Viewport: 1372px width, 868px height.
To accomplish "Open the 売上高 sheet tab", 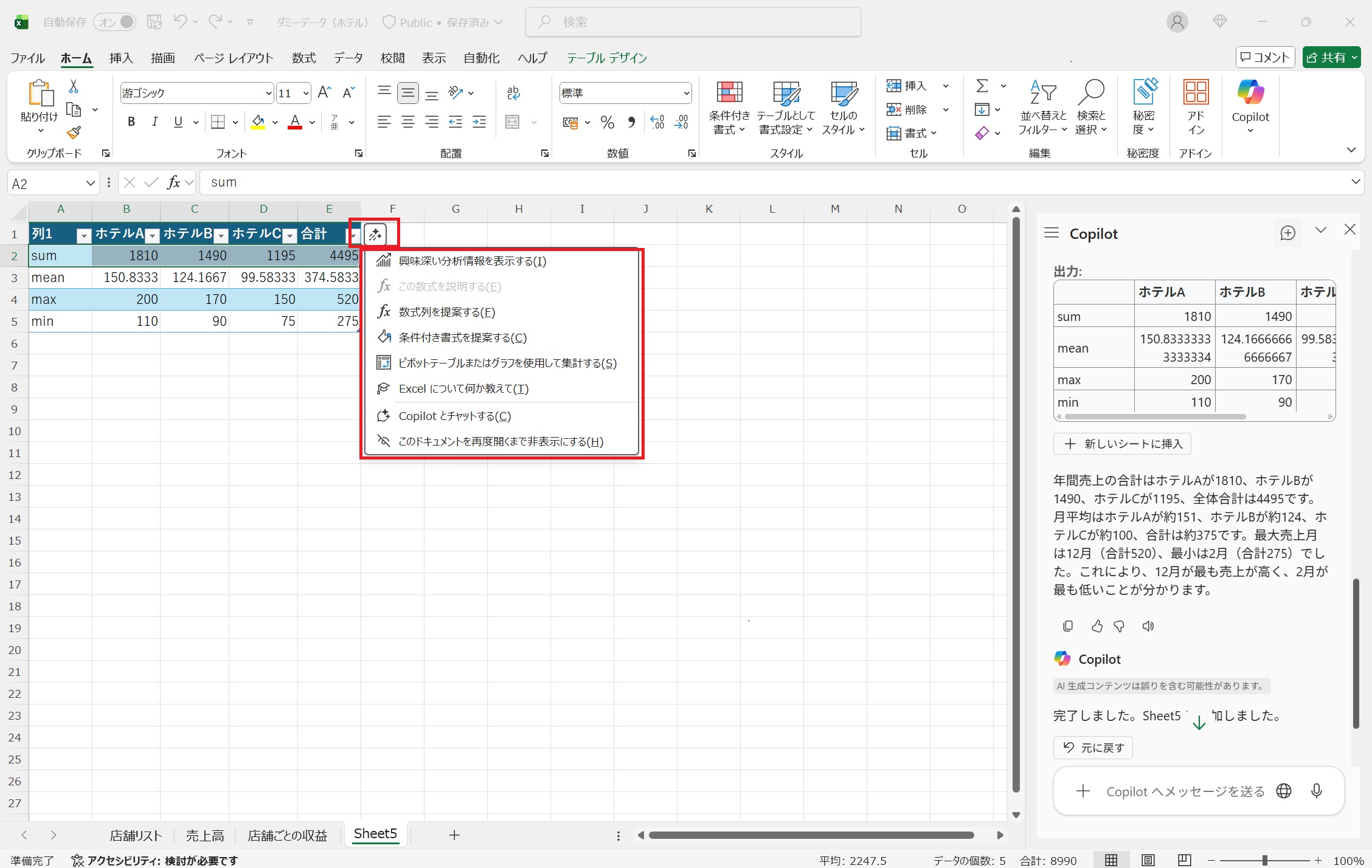I will pyautogui.click(x=204, y=835).
